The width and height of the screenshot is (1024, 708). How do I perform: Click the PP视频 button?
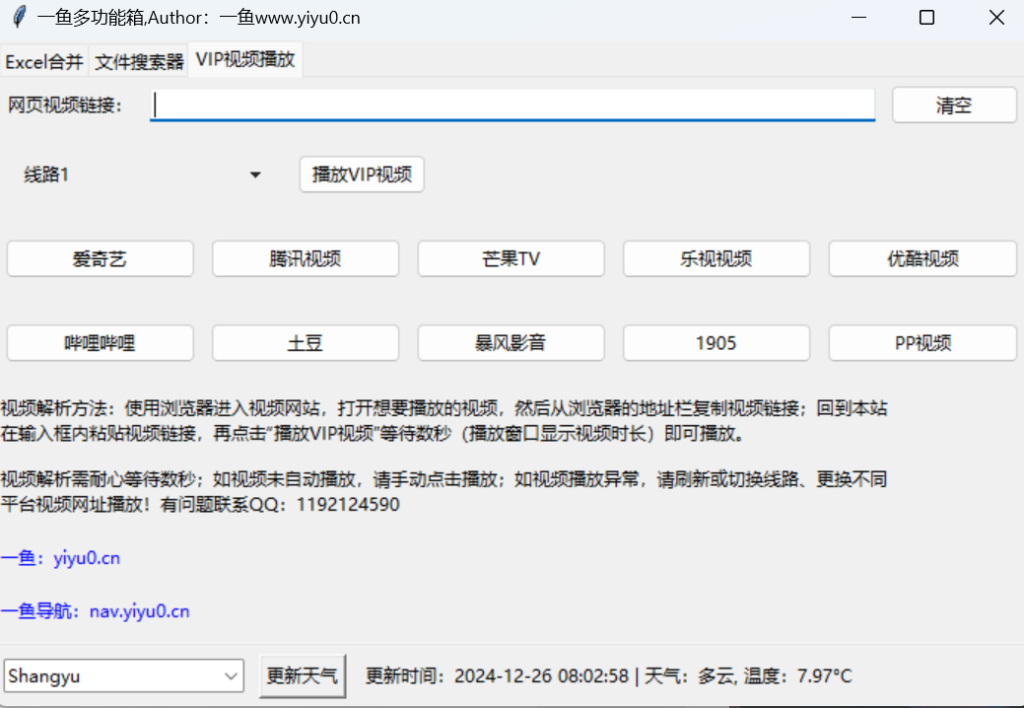pyautogui.click(x=923, y=343)
